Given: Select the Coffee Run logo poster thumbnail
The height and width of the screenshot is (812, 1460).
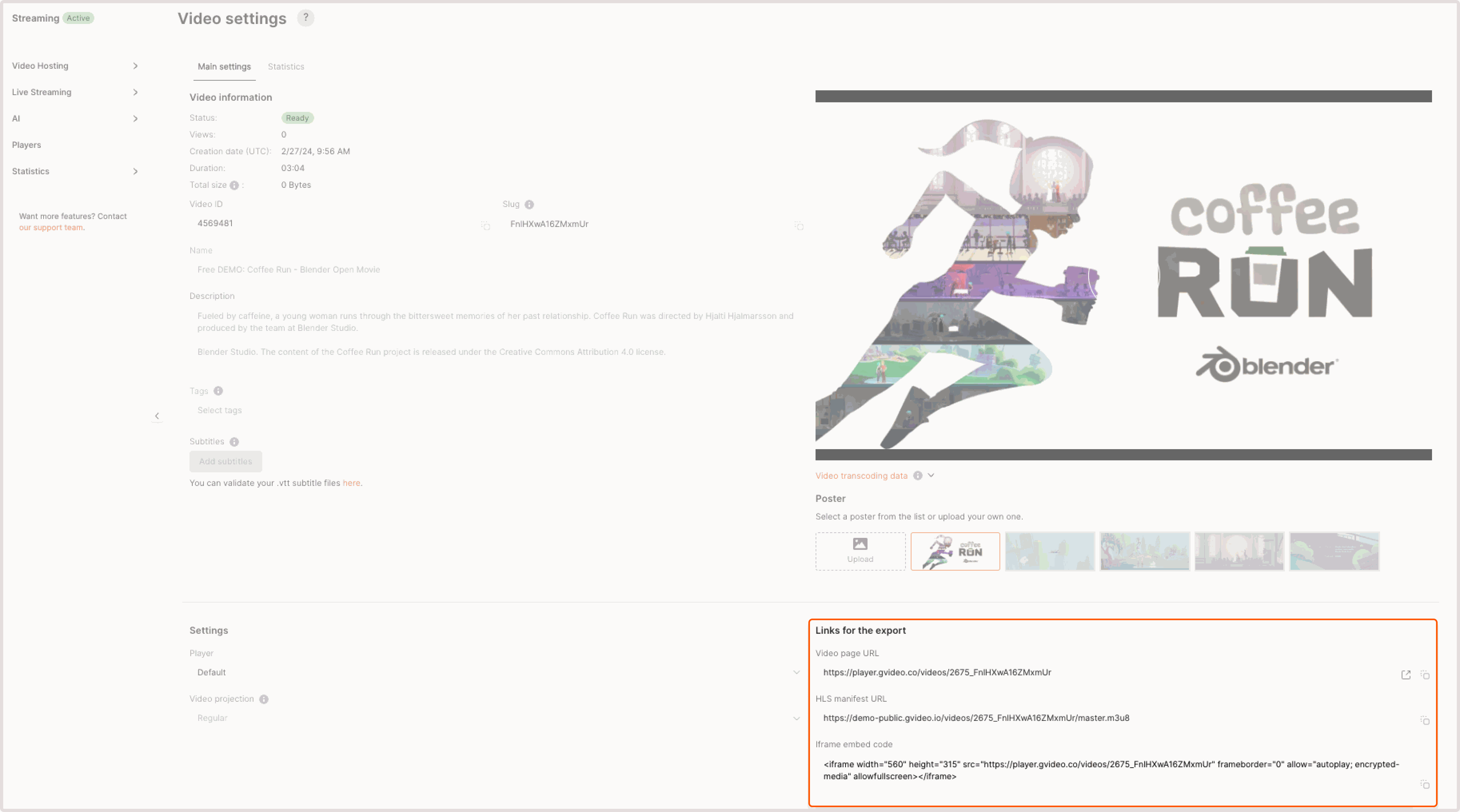Looking at the screenshot, I should coord(955,551).
